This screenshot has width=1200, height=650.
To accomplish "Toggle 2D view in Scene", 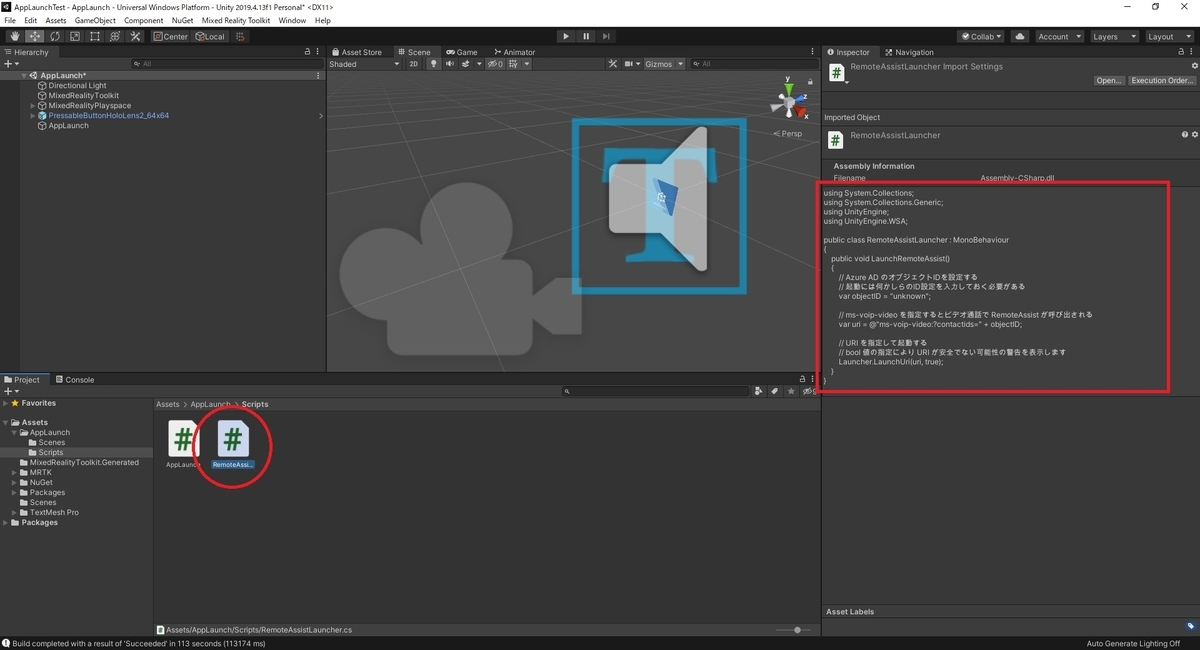I will point(414,64).
